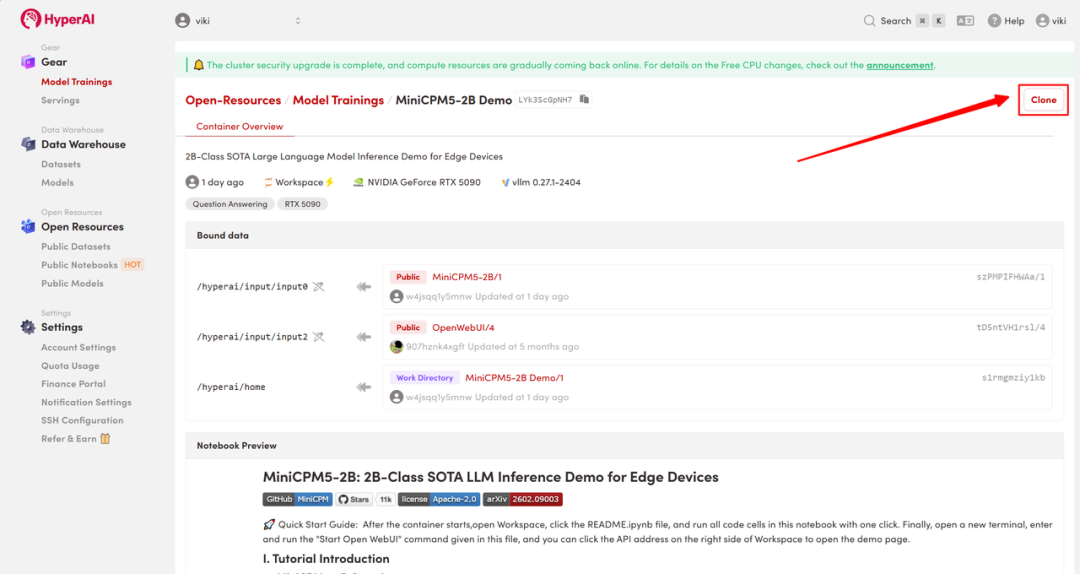Click the Settings heading in sidebar
This screenshot has width=1080, height=574.
point(61,327)
